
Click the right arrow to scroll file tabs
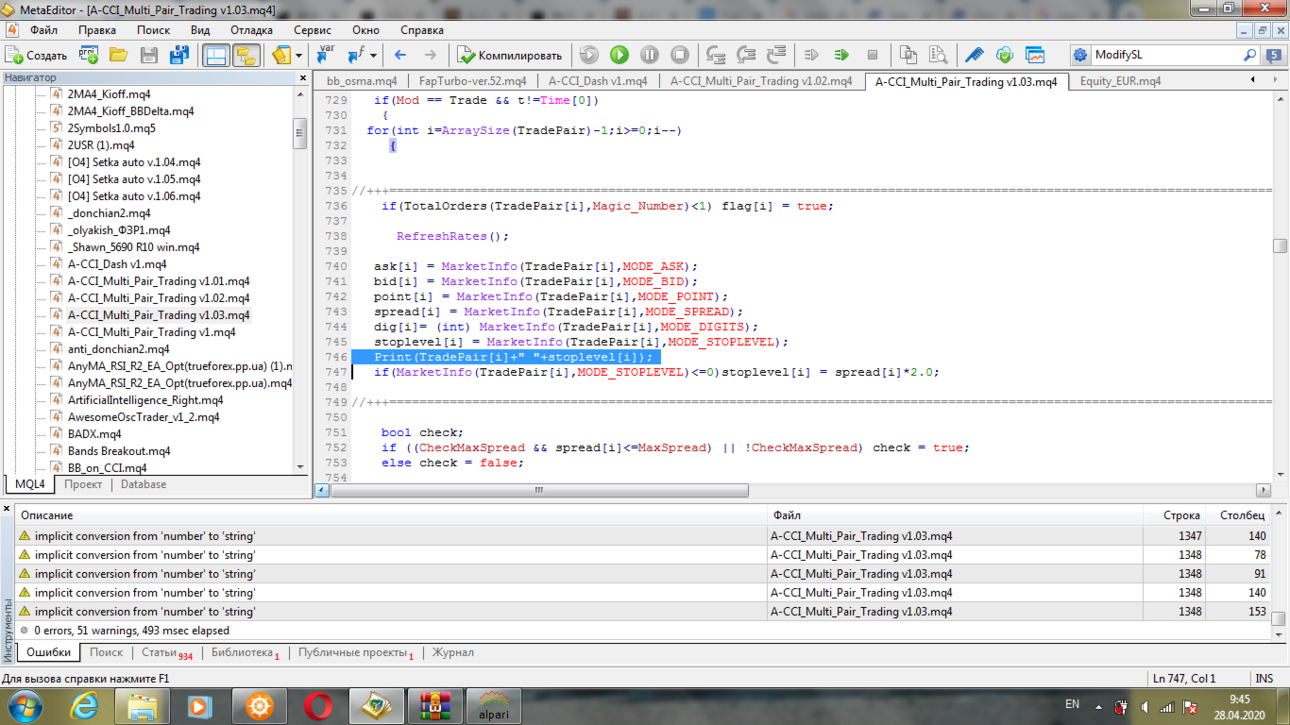click(1275, 80)
